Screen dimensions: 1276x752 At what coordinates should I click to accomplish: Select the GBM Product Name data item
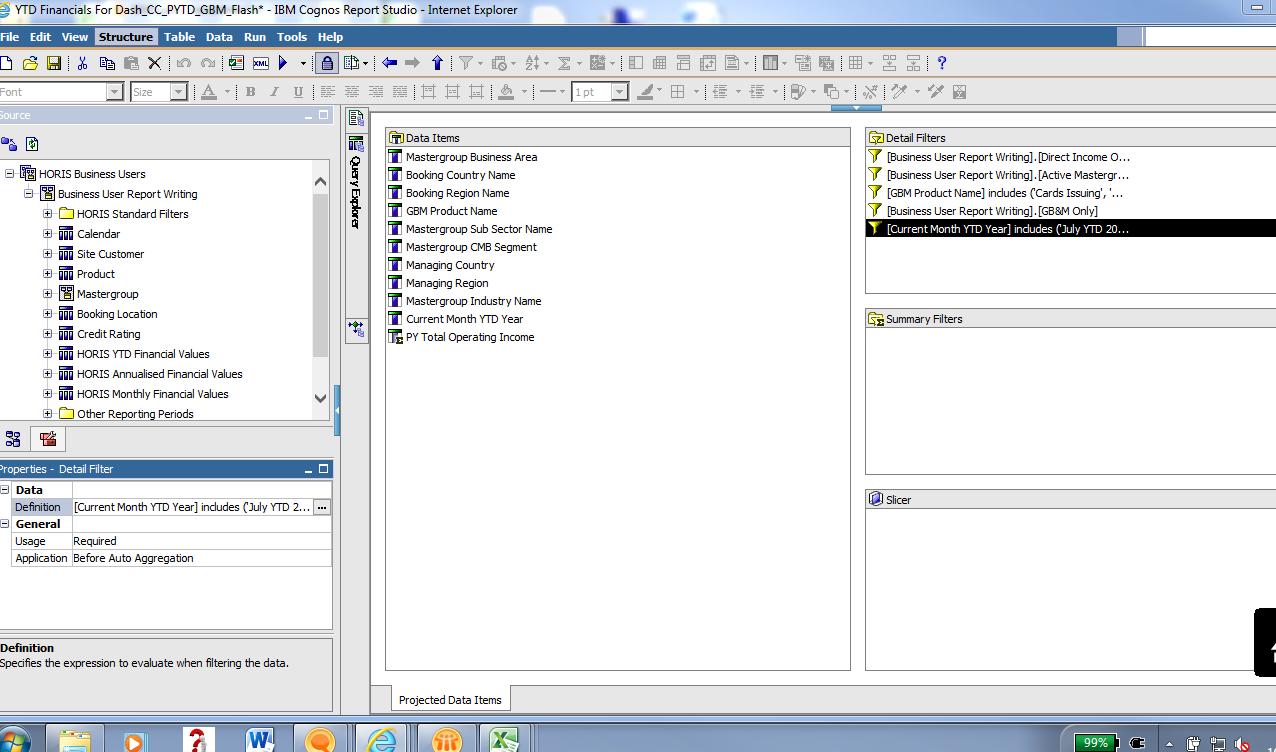pos(451,211)
